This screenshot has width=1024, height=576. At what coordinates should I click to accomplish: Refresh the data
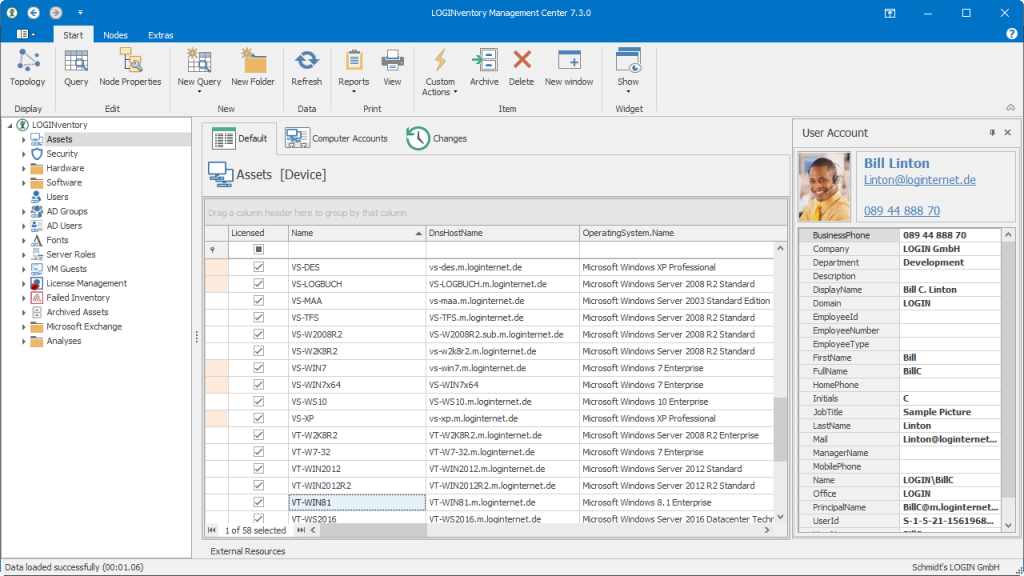(x=306, y=68)
